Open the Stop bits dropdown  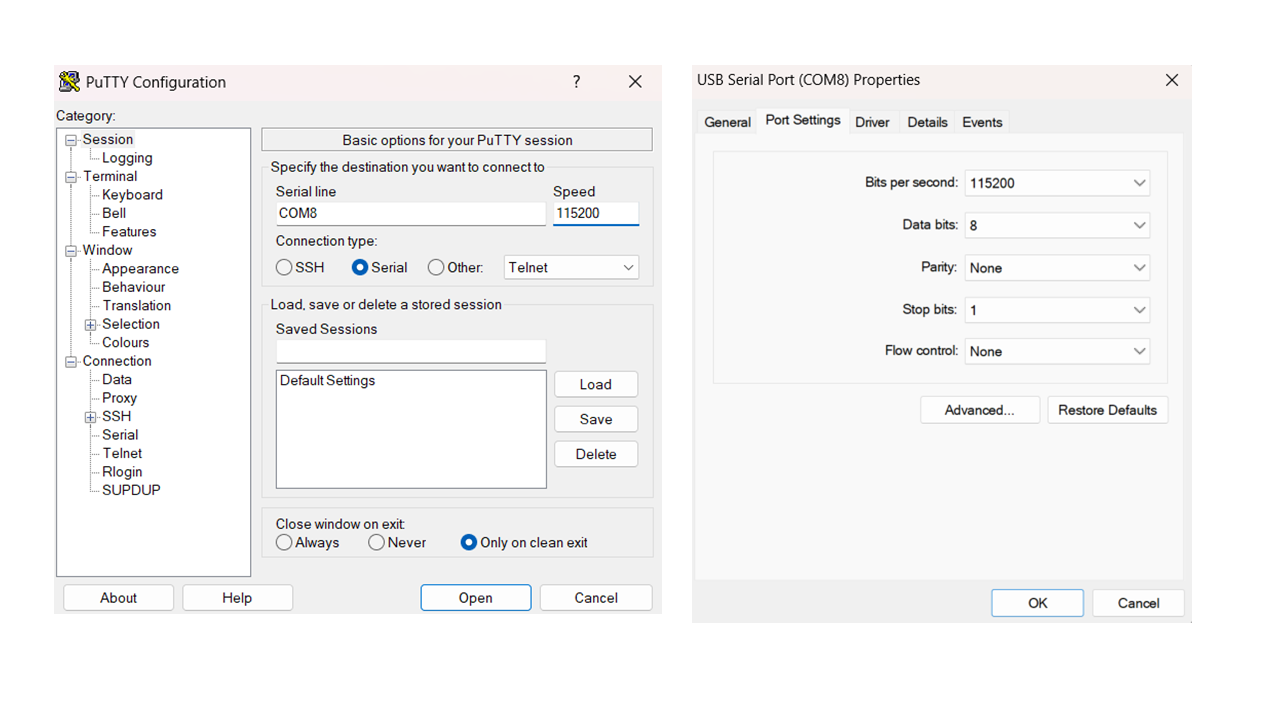pos(1057,310)
